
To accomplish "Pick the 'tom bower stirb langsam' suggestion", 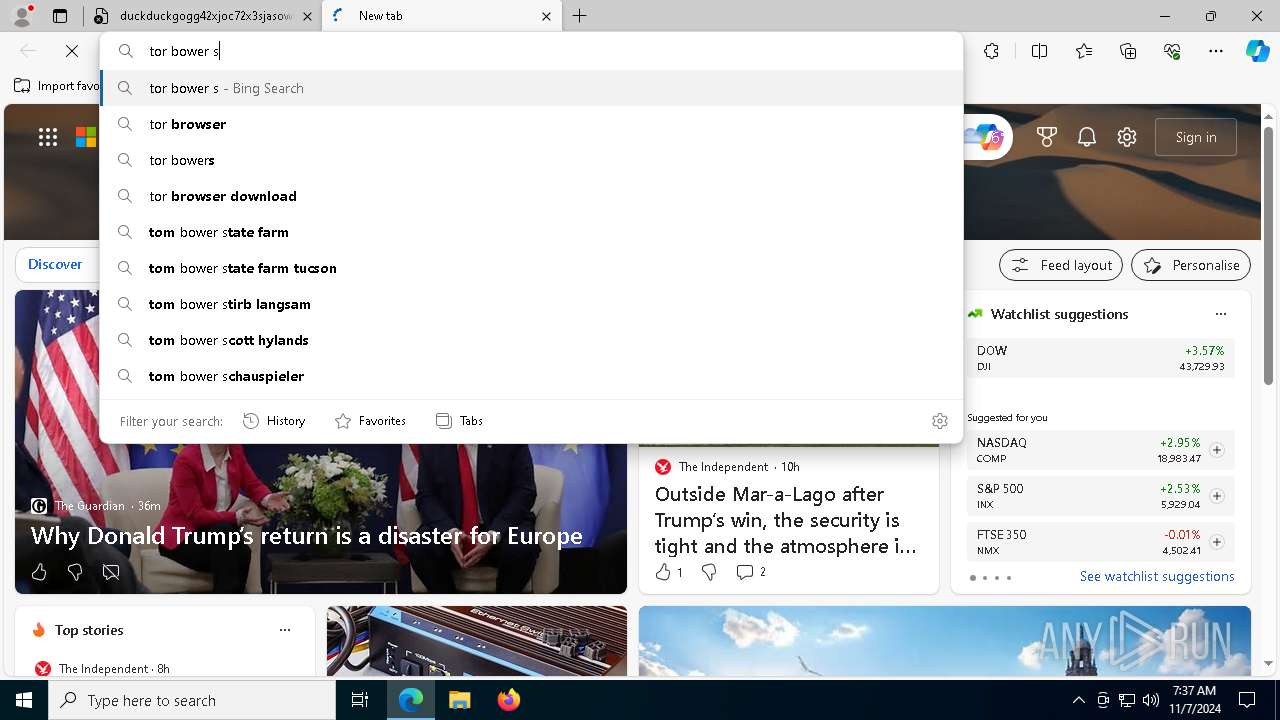I will [x=531, y=304].
